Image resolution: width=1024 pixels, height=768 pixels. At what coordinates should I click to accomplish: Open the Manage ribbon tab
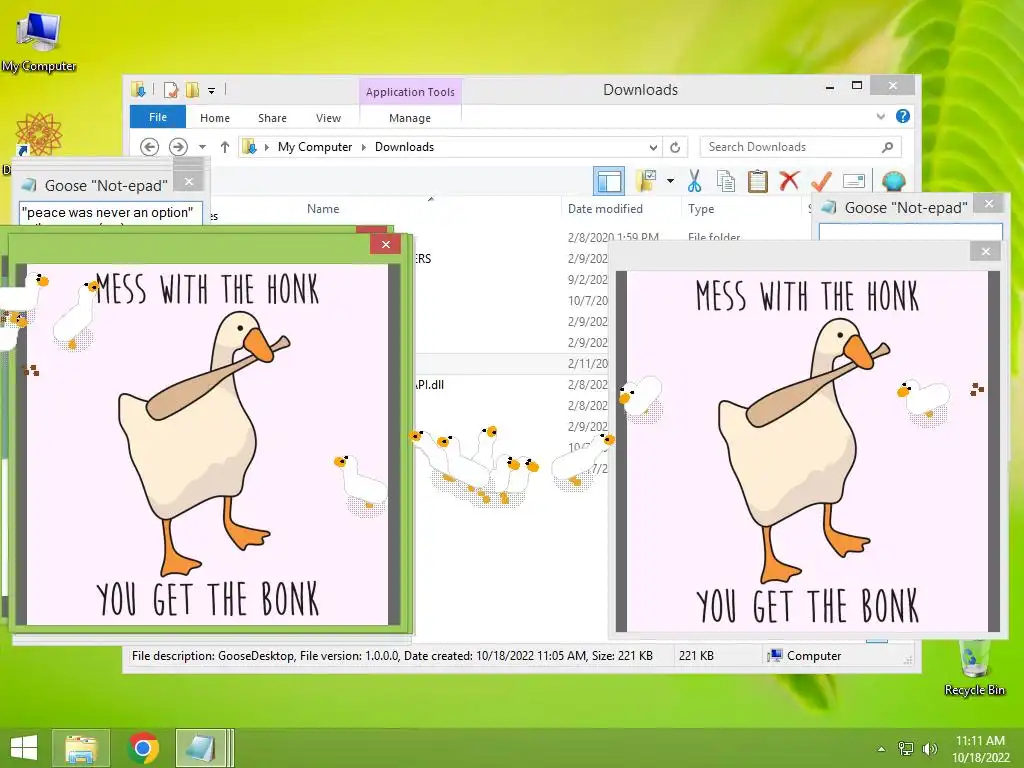409,118
